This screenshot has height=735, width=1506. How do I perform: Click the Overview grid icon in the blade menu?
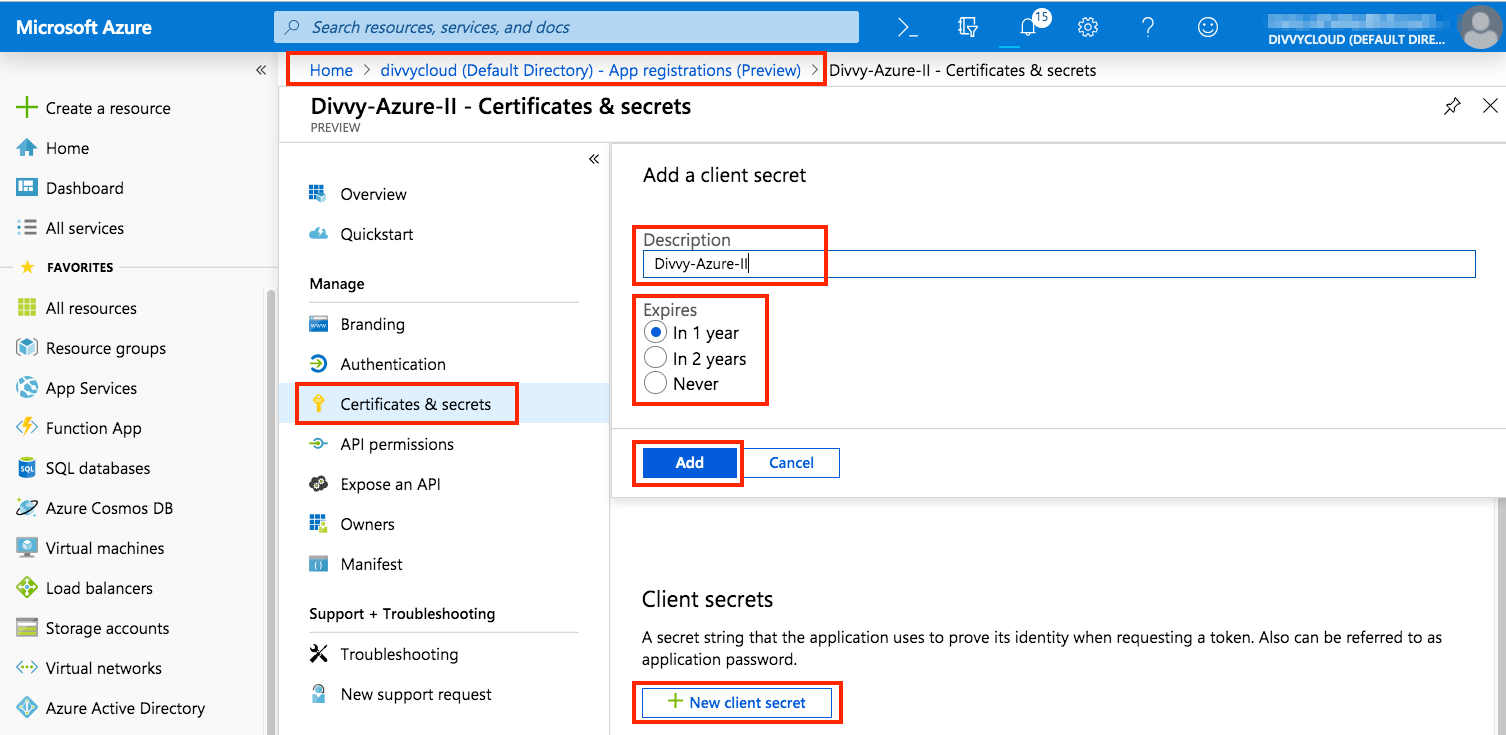pos(318,194)
